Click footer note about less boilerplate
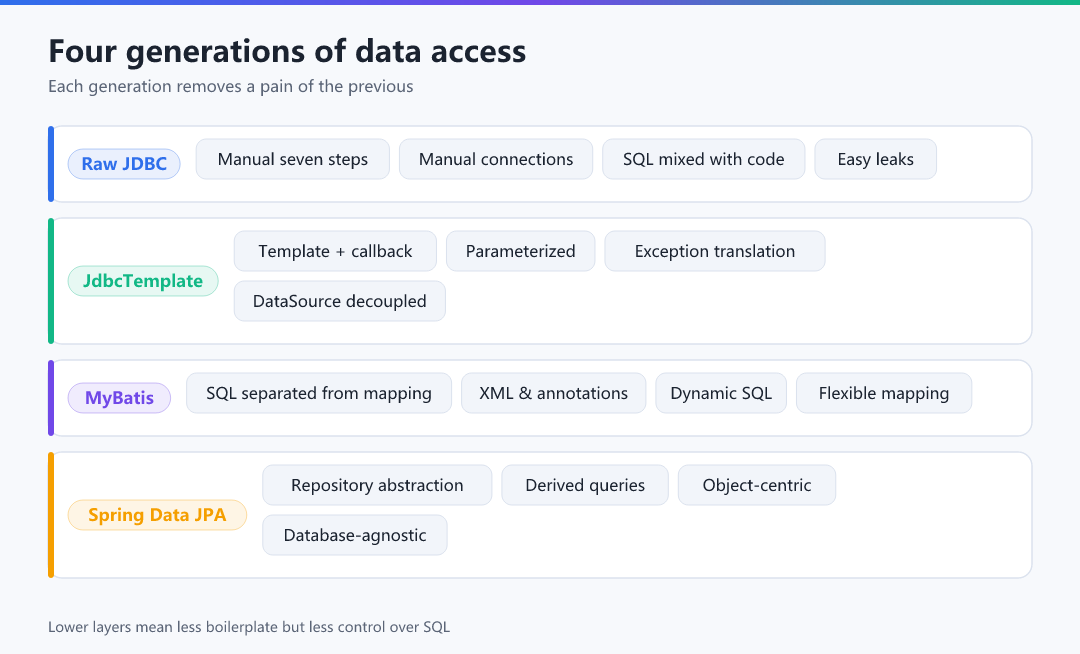Screen dimensions: 1080x654 (249, 627)
